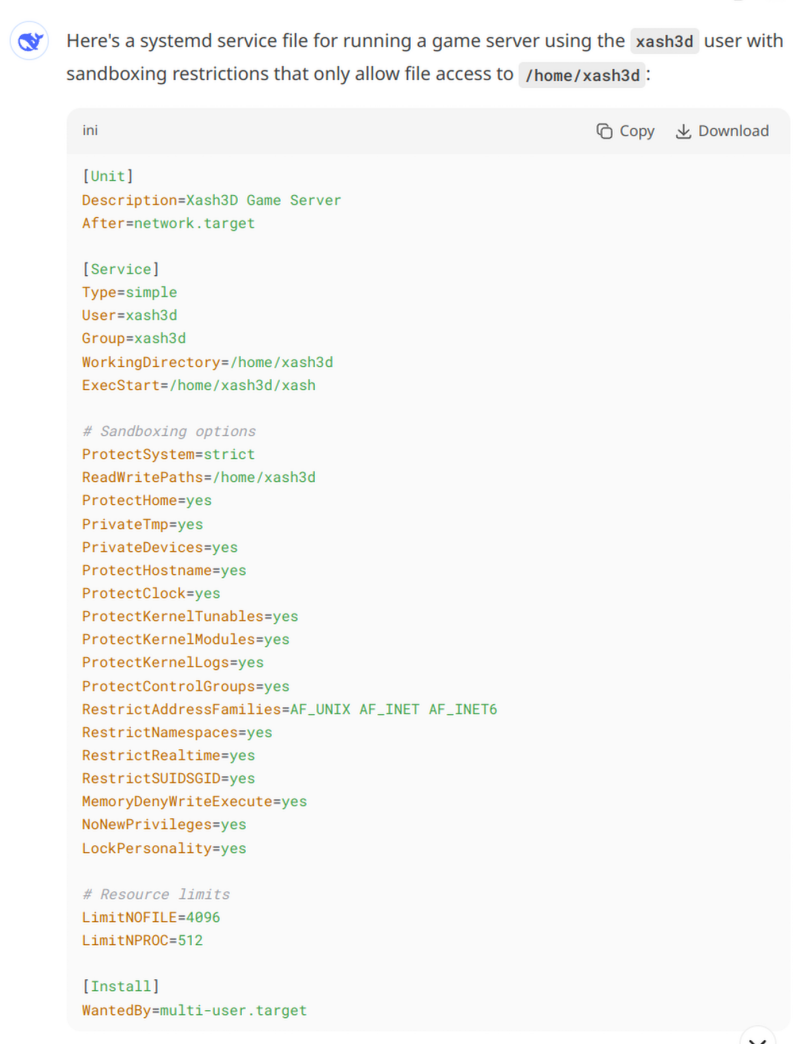Click the 'User=xash3d' line
This screenshot has width=807, height=1044.
pos(130,316)
